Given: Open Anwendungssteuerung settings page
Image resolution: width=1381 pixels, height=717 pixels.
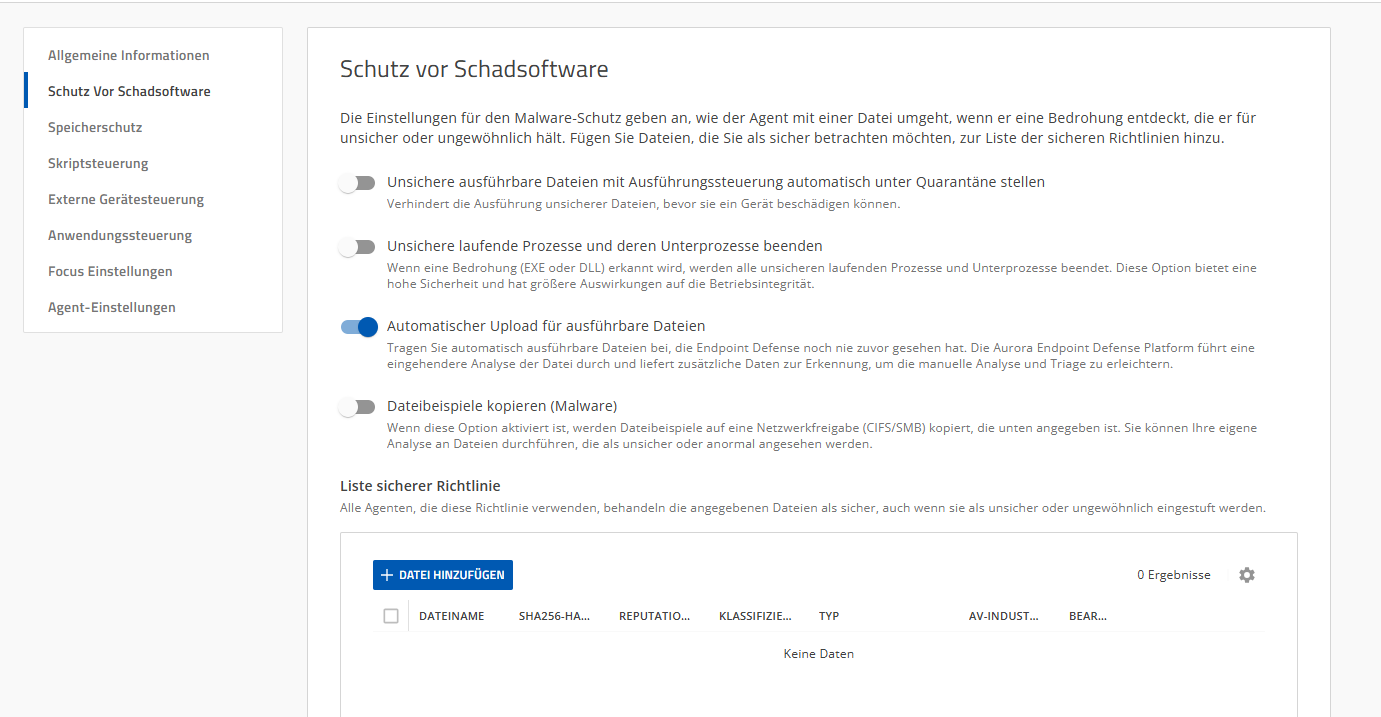Looking at the screenshot, I should coord(120,236).
